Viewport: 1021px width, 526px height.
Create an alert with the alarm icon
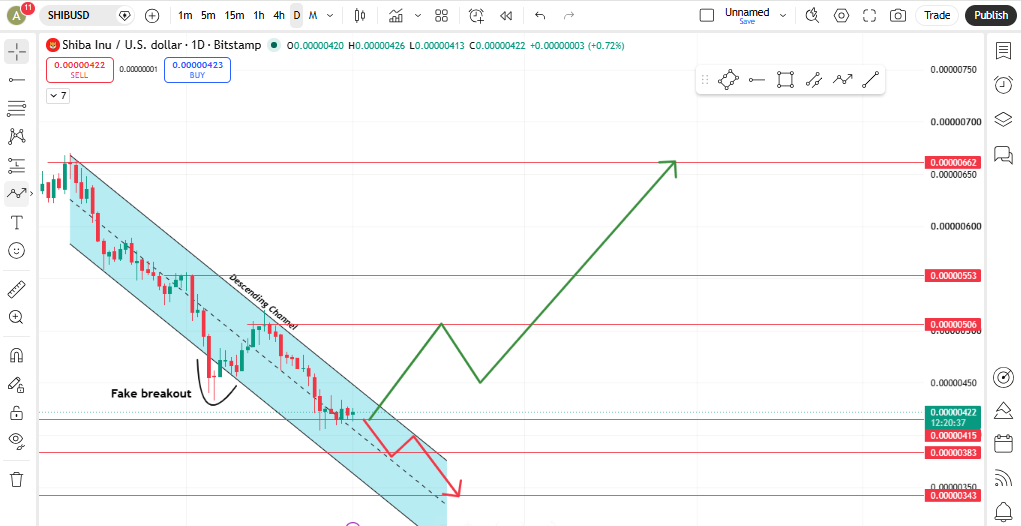click(x=477, y=16)
